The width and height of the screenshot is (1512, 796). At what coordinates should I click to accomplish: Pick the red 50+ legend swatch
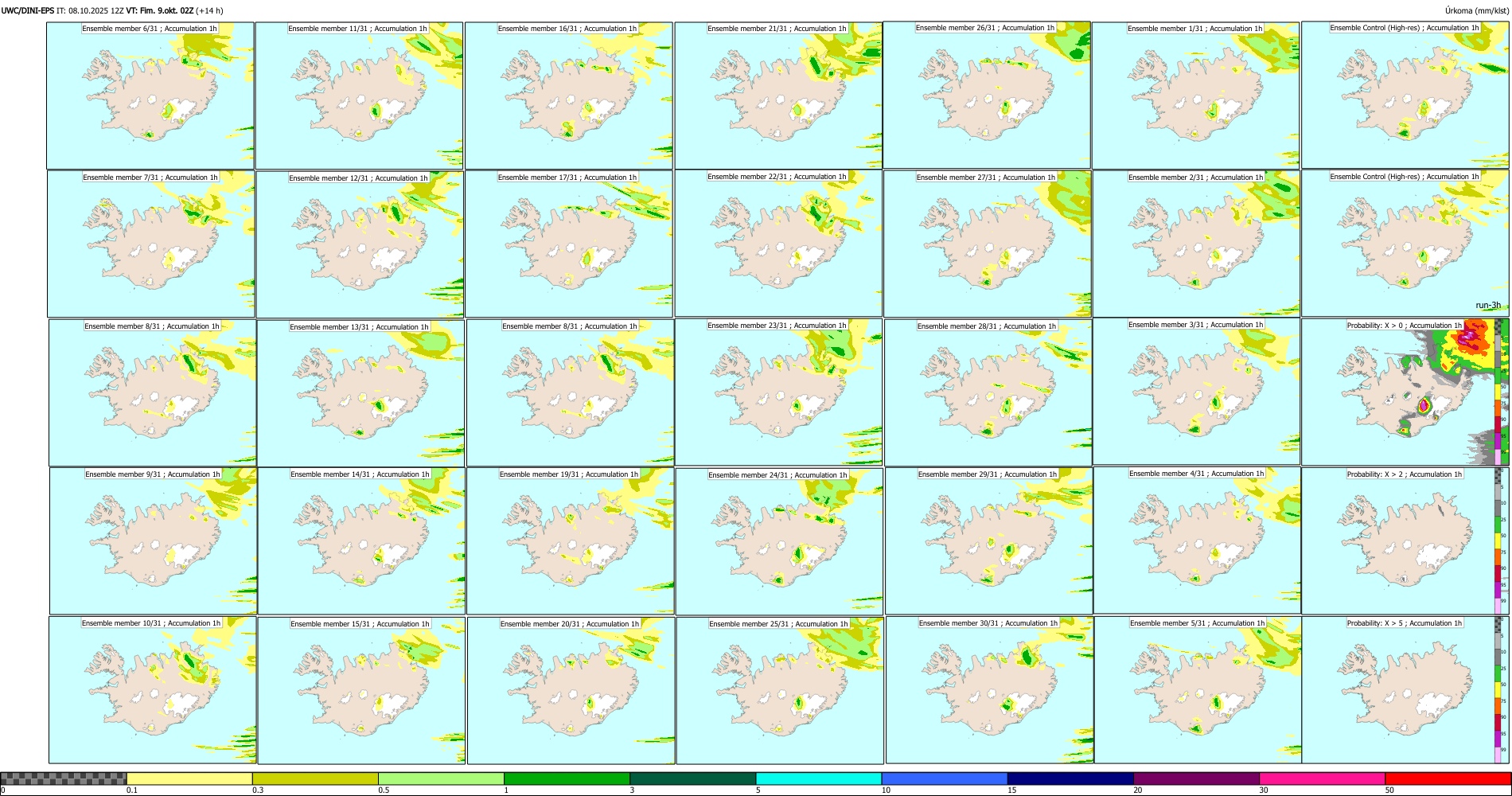coord(1448,778)
